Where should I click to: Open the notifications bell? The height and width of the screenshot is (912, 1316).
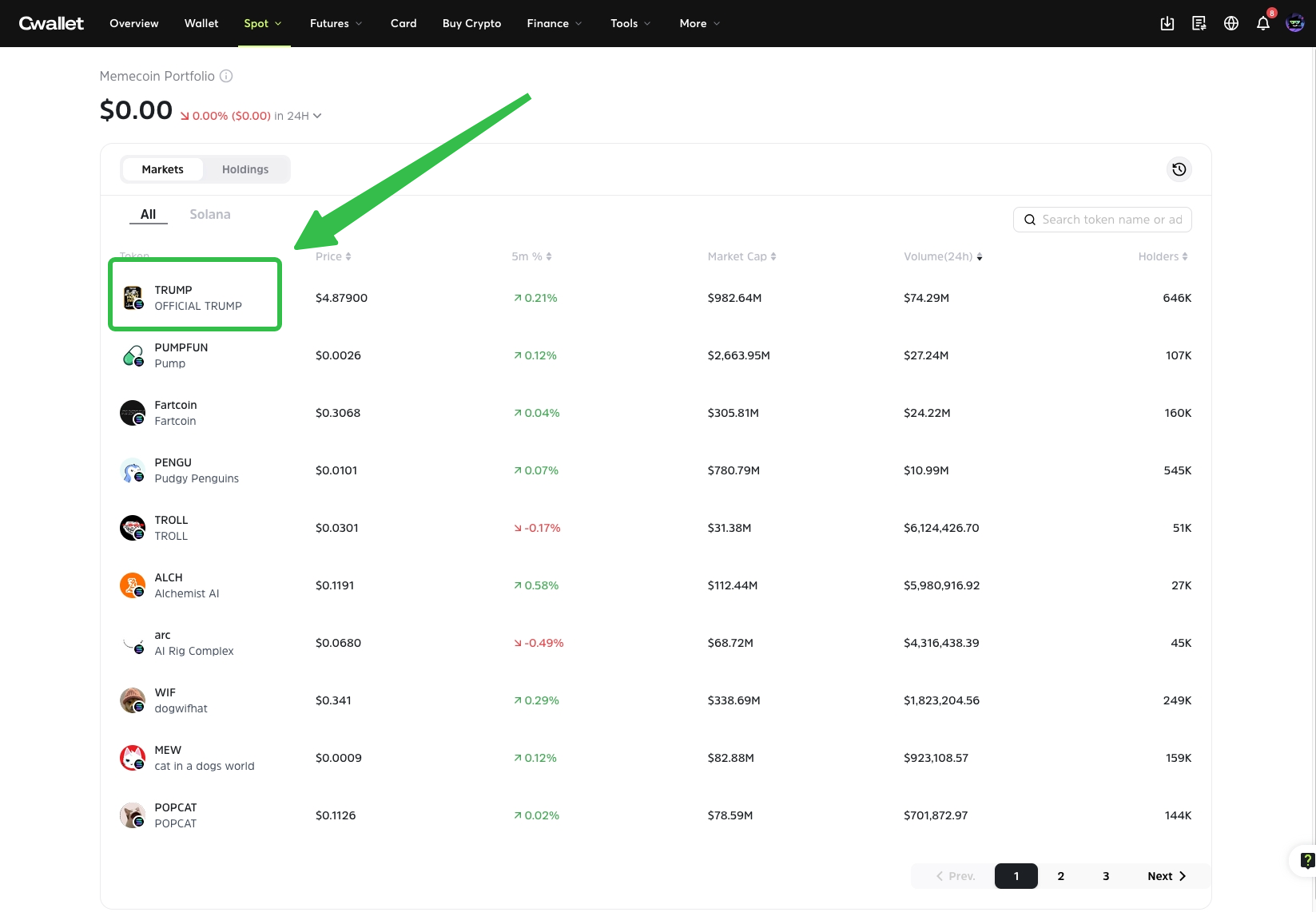tap(1262, 23)
